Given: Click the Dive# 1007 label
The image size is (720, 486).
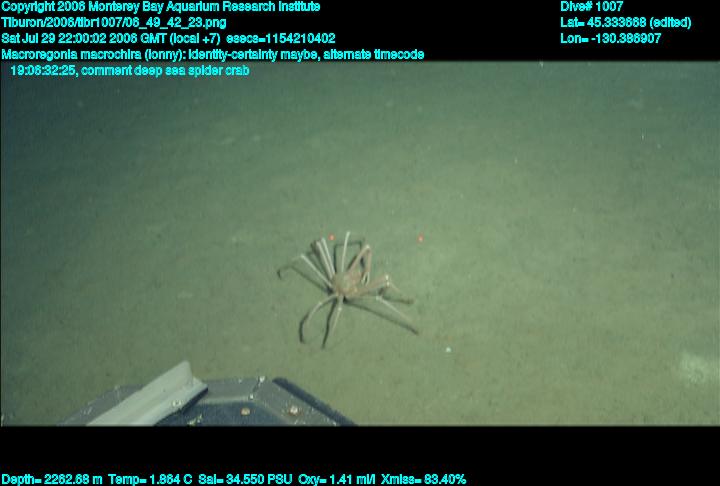Looking at the screenshot, I should point(592,7).
